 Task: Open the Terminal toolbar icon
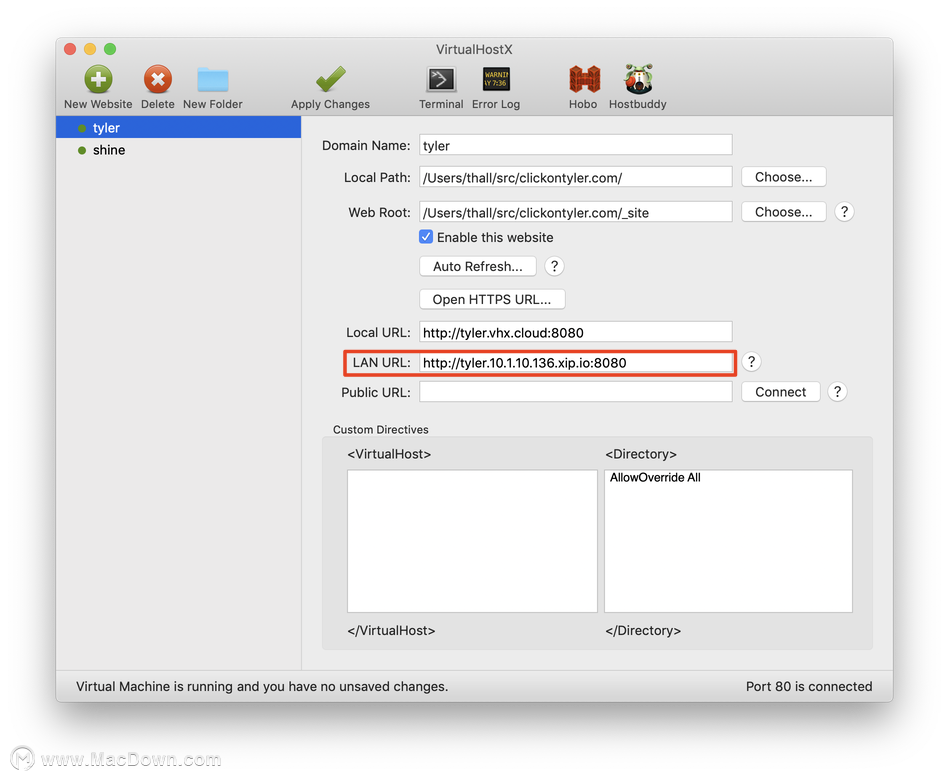click(441, 79)
